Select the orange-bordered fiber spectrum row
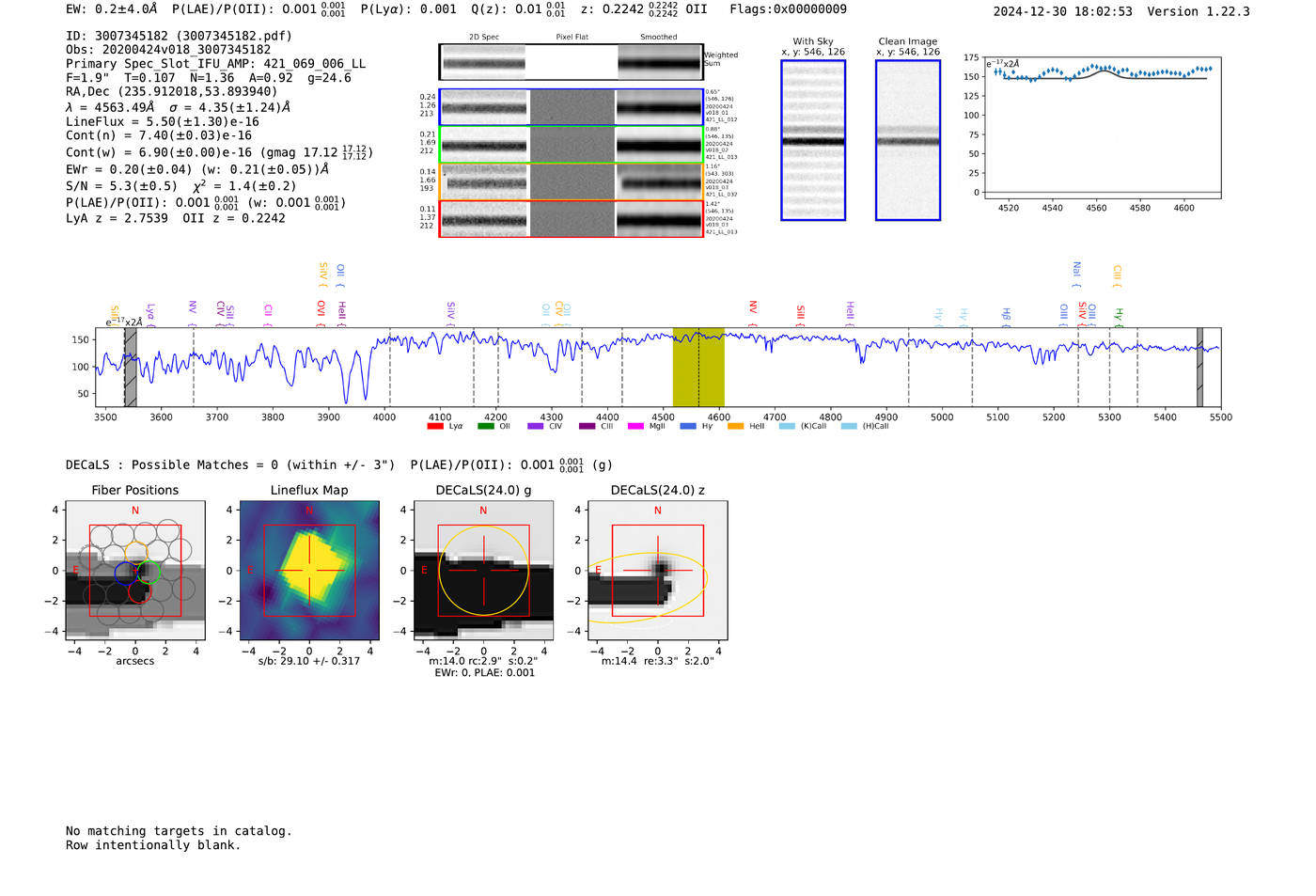The width and height of the screenshot is (1316, 896). coord(571,181)
